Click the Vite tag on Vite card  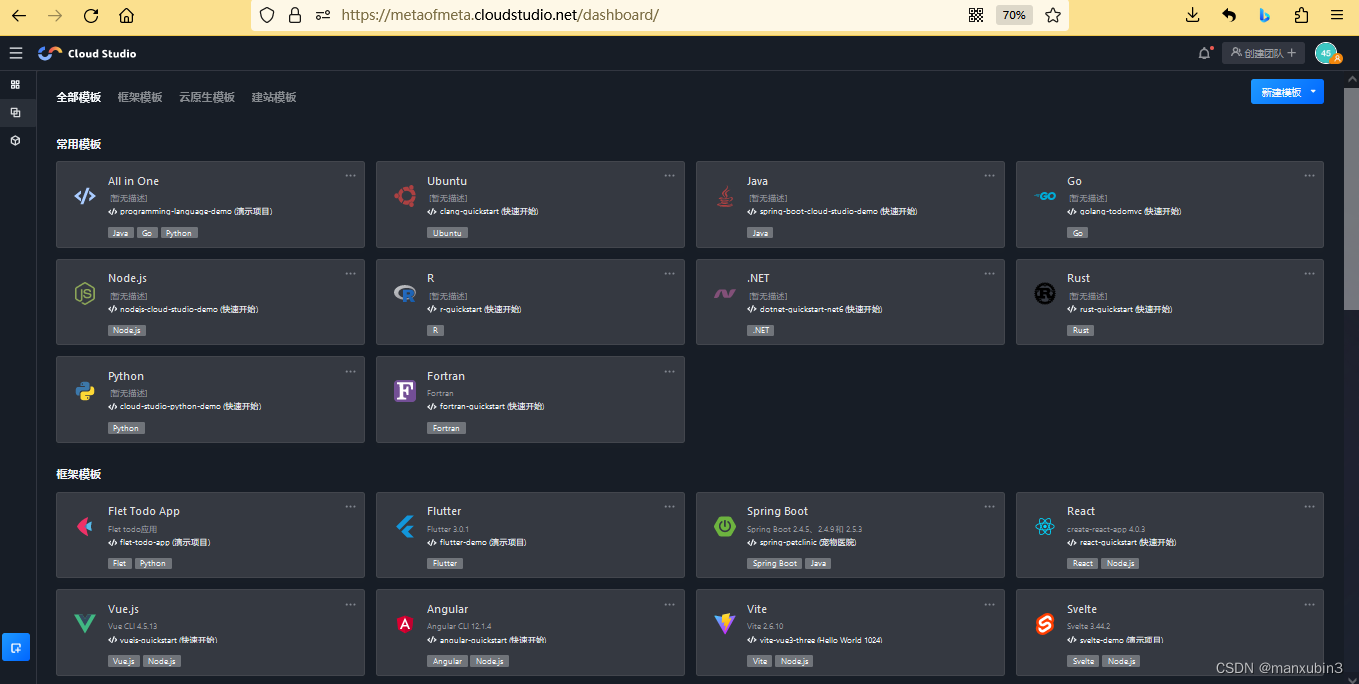click(x=760, y=661)
